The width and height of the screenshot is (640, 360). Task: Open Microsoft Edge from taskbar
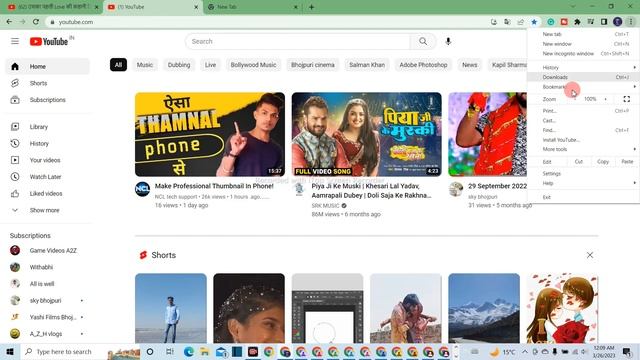tap(189, 352)
